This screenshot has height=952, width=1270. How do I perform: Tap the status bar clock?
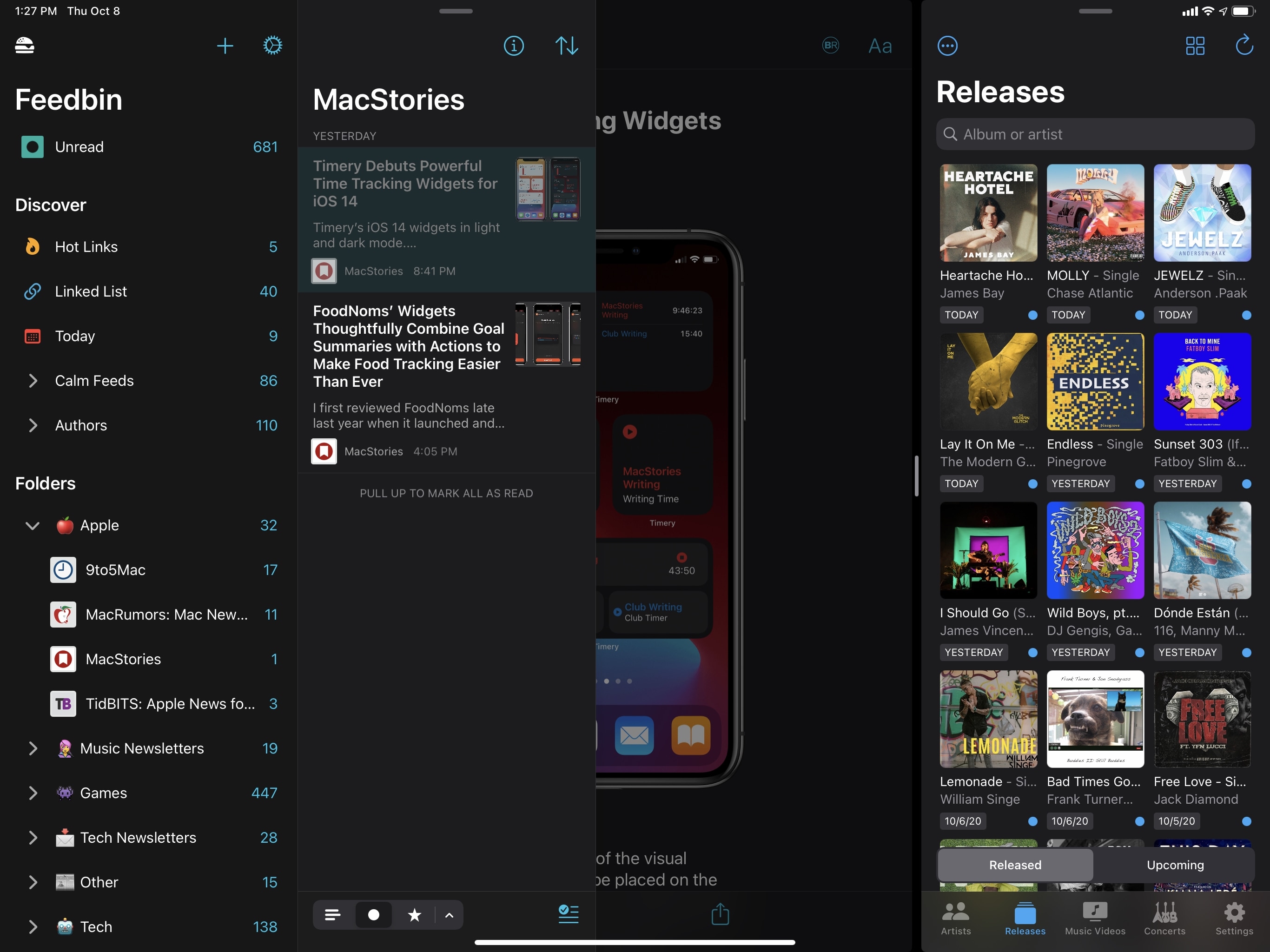click(x=36, y=11)
